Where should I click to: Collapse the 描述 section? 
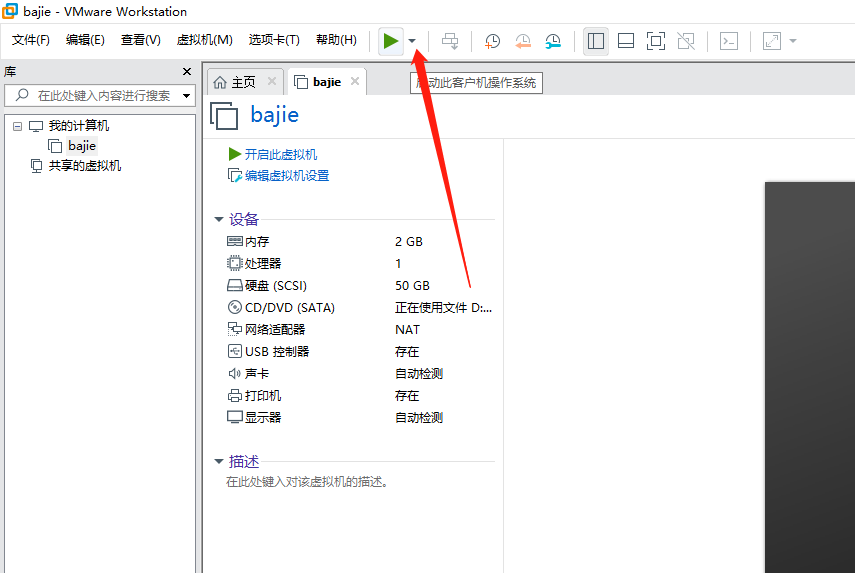(x=219, y=462)
